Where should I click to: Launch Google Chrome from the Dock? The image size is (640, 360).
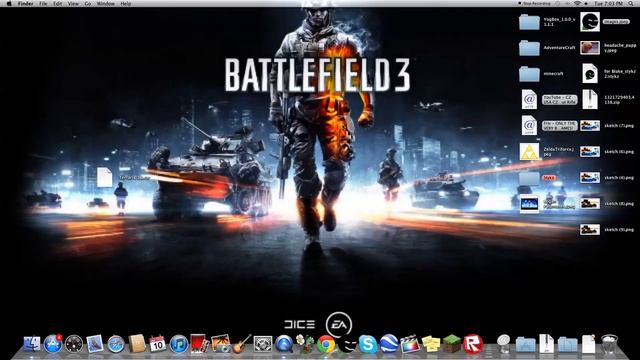[x=325, y=344]
